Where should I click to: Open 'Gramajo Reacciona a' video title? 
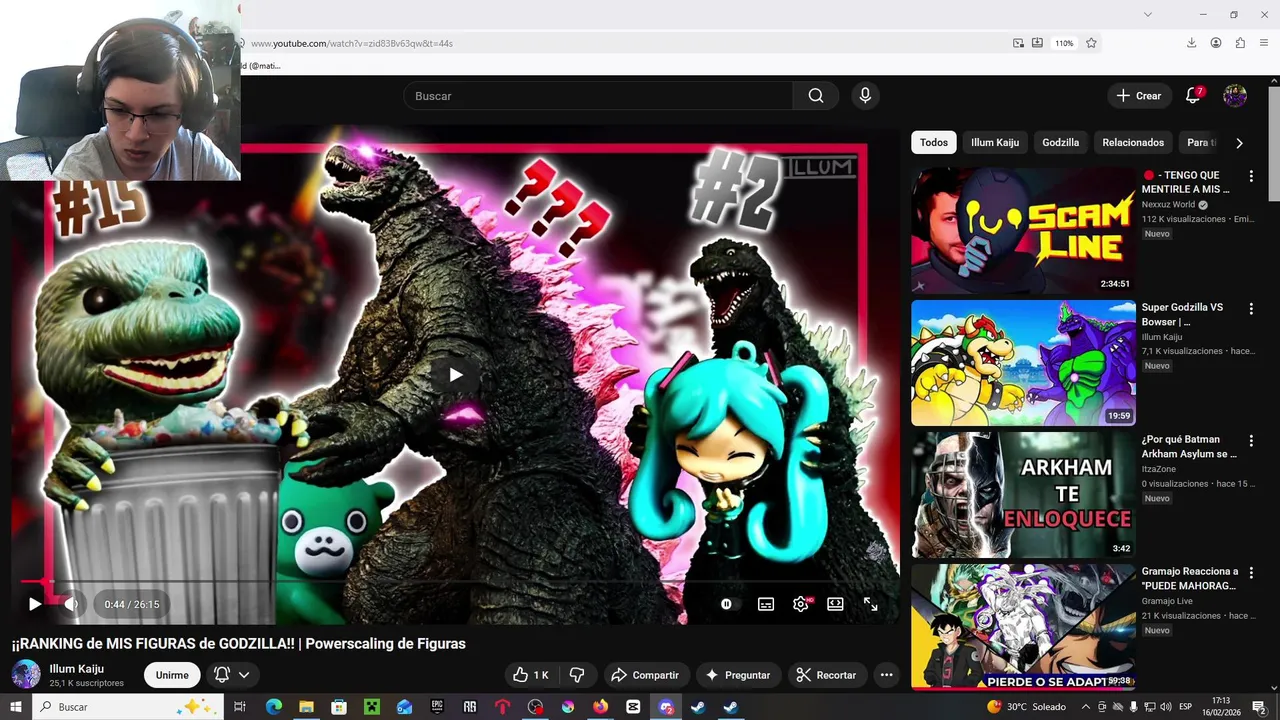point(1190,578)
